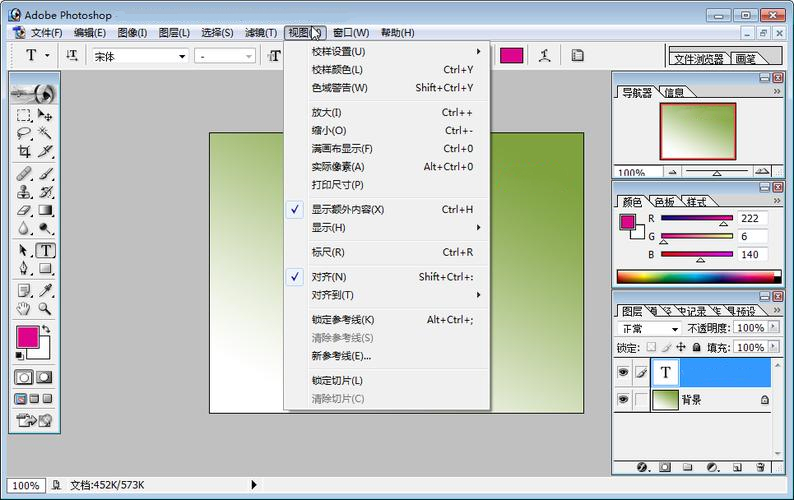Open the 滤镜(T) menu
The image size is (794, 500).
tap(261, 32)
